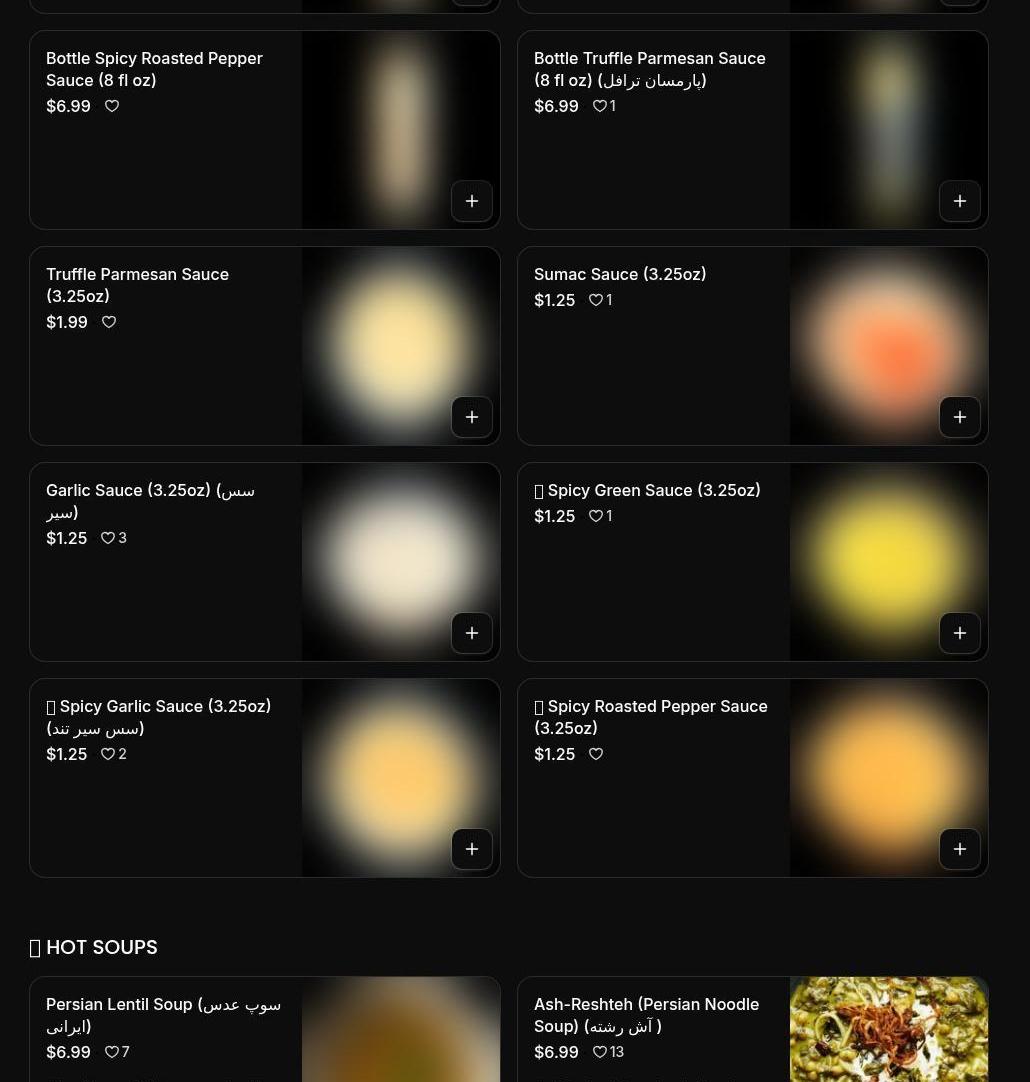Screen dimensions: 1030x1082
Task: Like Bottle Truffle Parmesan Sauce heart
Action: (600, 106)
